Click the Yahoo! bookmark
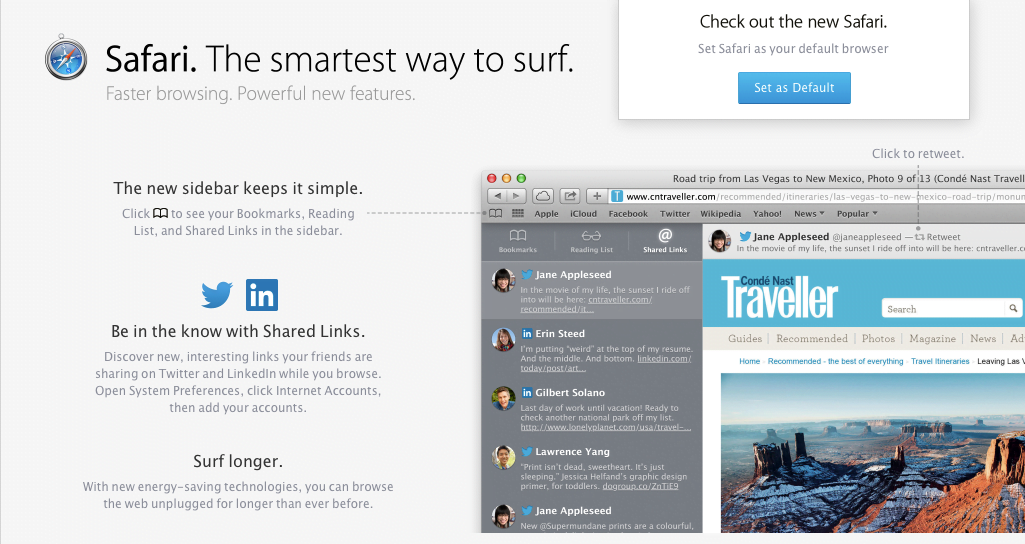 767,214
